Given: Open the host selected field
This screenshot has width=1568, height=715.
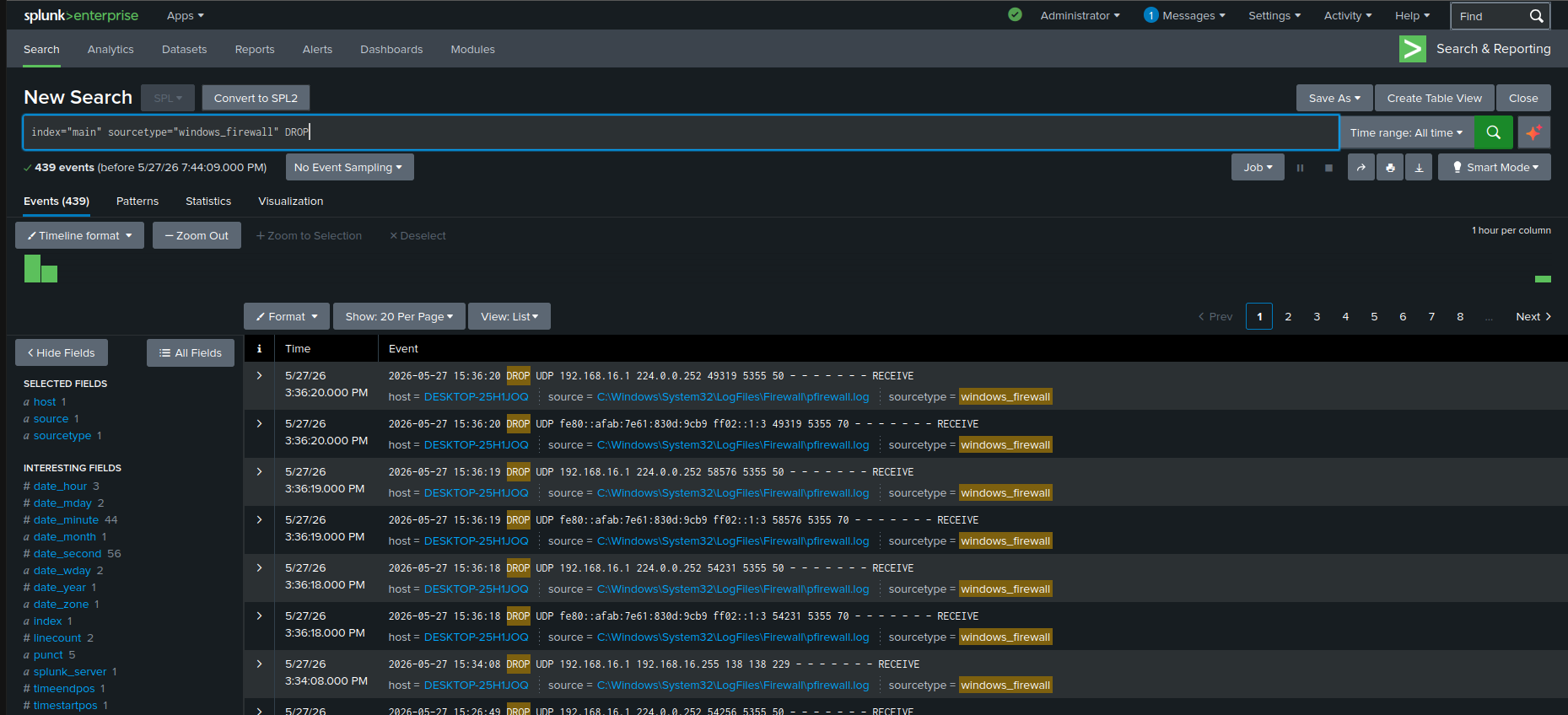Looking at the screenshot, I should point(45,401).
